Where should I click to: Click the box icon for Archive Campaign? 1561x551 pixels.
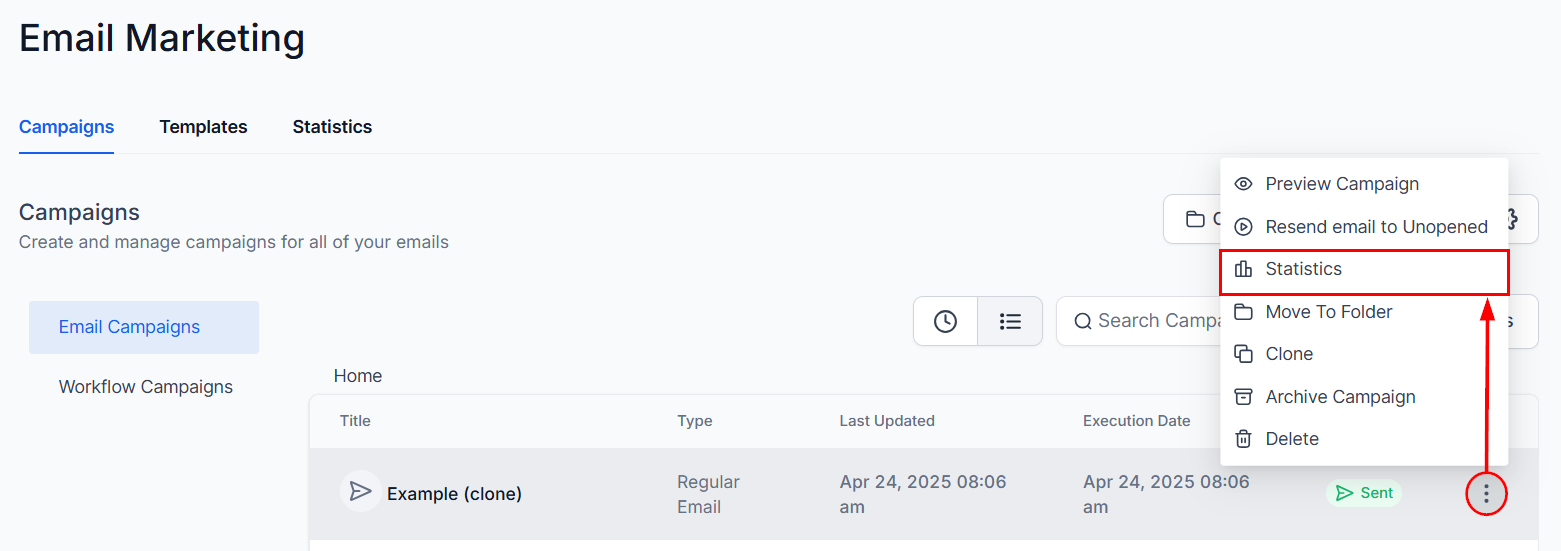click(1243, 397)
